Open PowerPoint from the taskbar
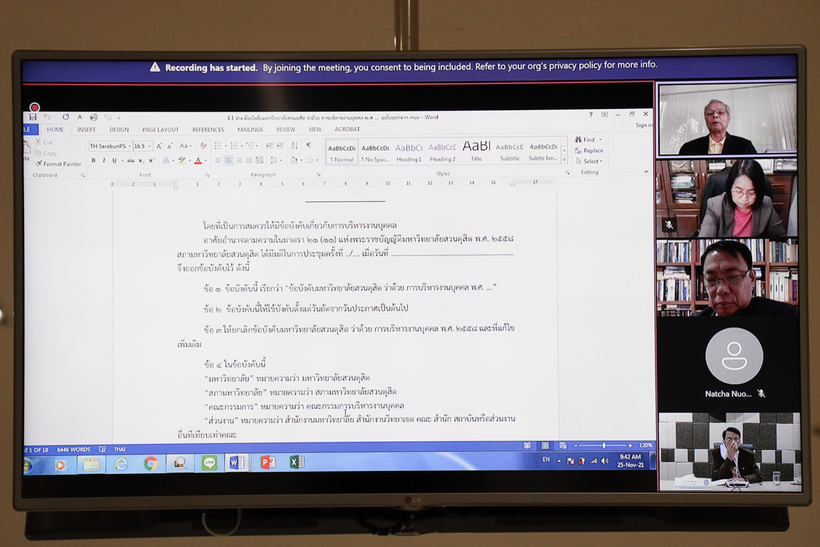Screen dimensions: 820x547 click(x=267, y=462)
